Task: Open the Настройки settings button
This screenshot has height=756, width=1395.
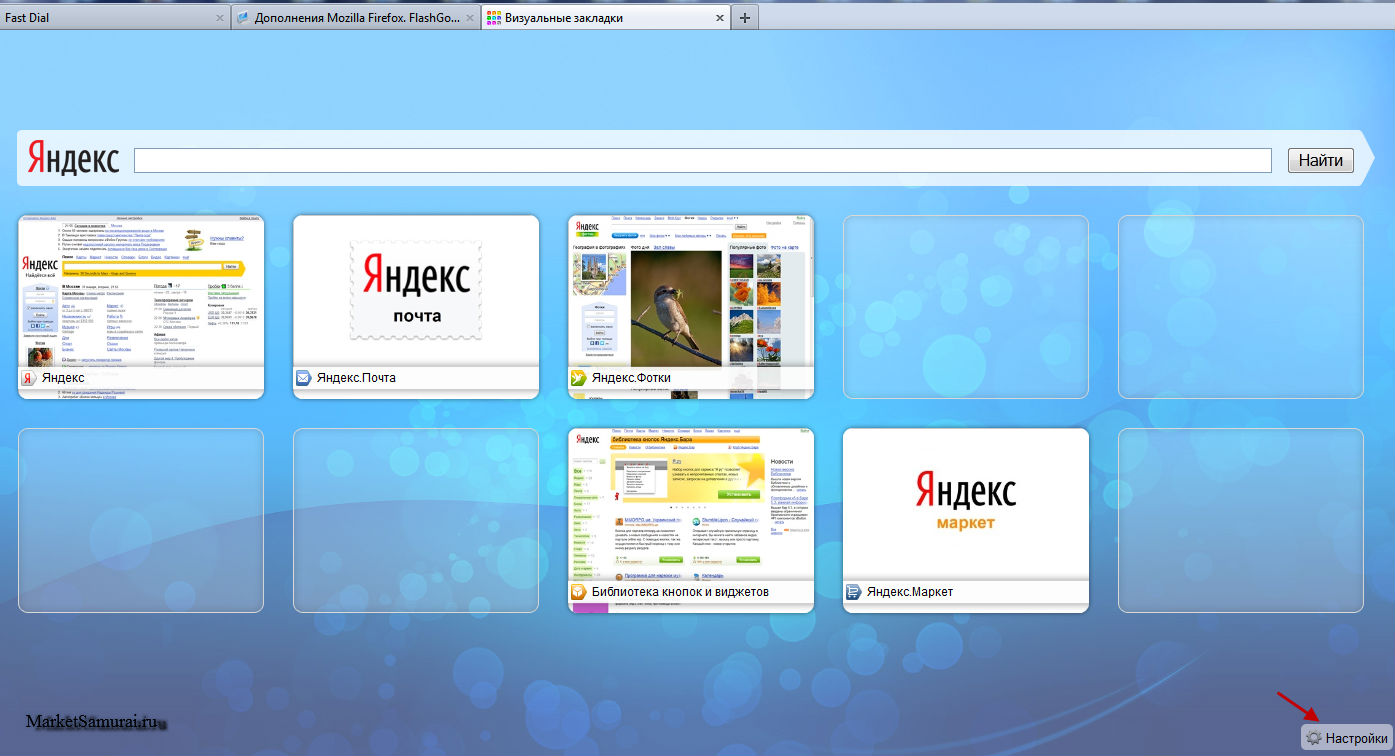Action: click(x=1346, y=738)
